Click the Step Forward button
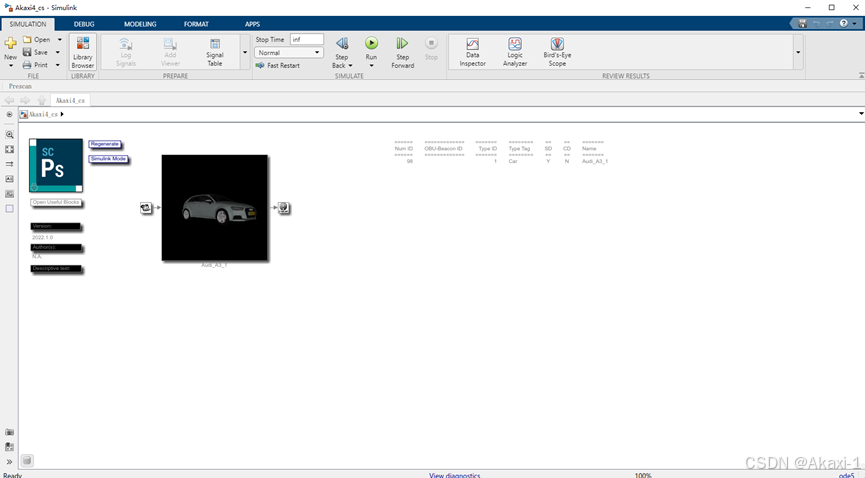 403,52
